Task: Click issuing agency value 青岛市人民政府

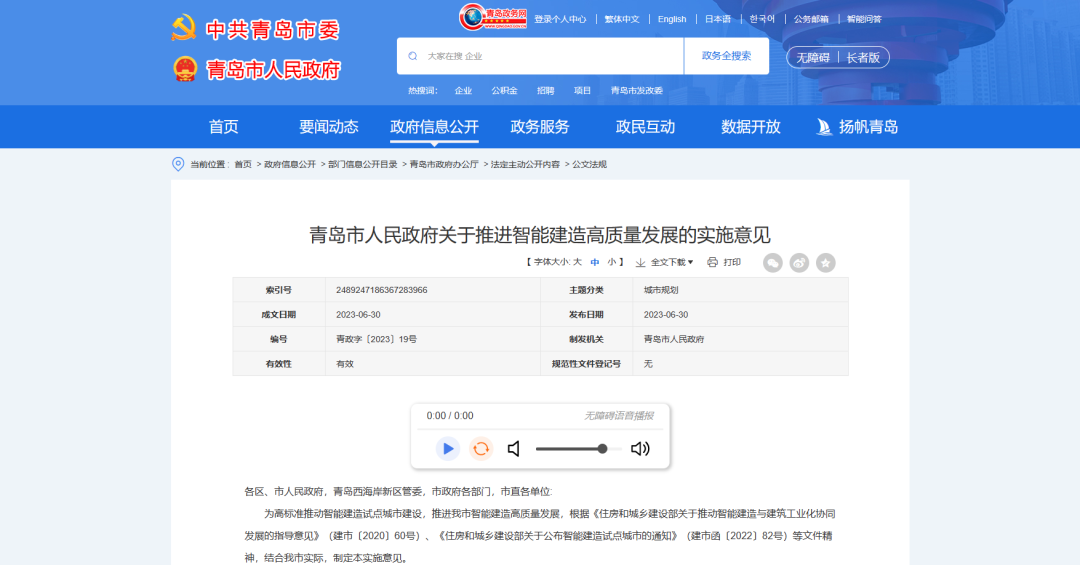Action: pyautogui.click(x=674, y=339)
